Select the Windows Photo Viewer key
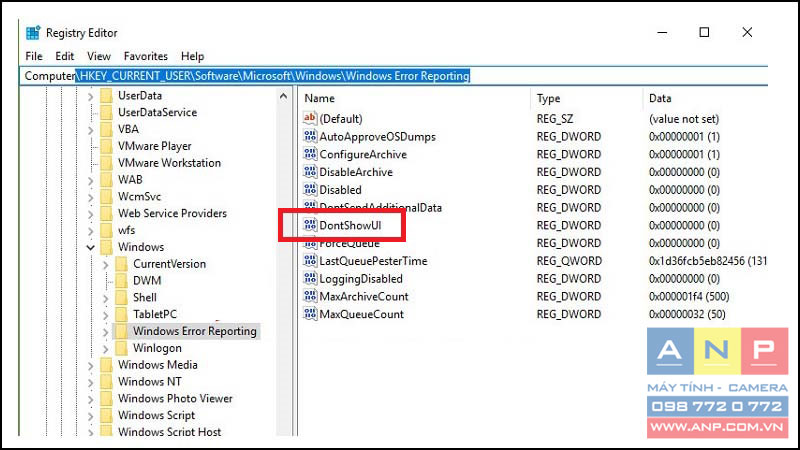This screenshot has height=450, width=800. (x=175, y=398)
